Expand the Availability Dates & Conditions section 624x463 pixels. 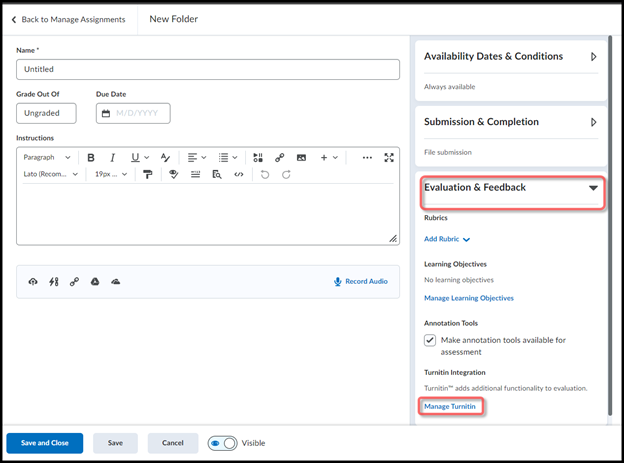[x=593, y=57]
